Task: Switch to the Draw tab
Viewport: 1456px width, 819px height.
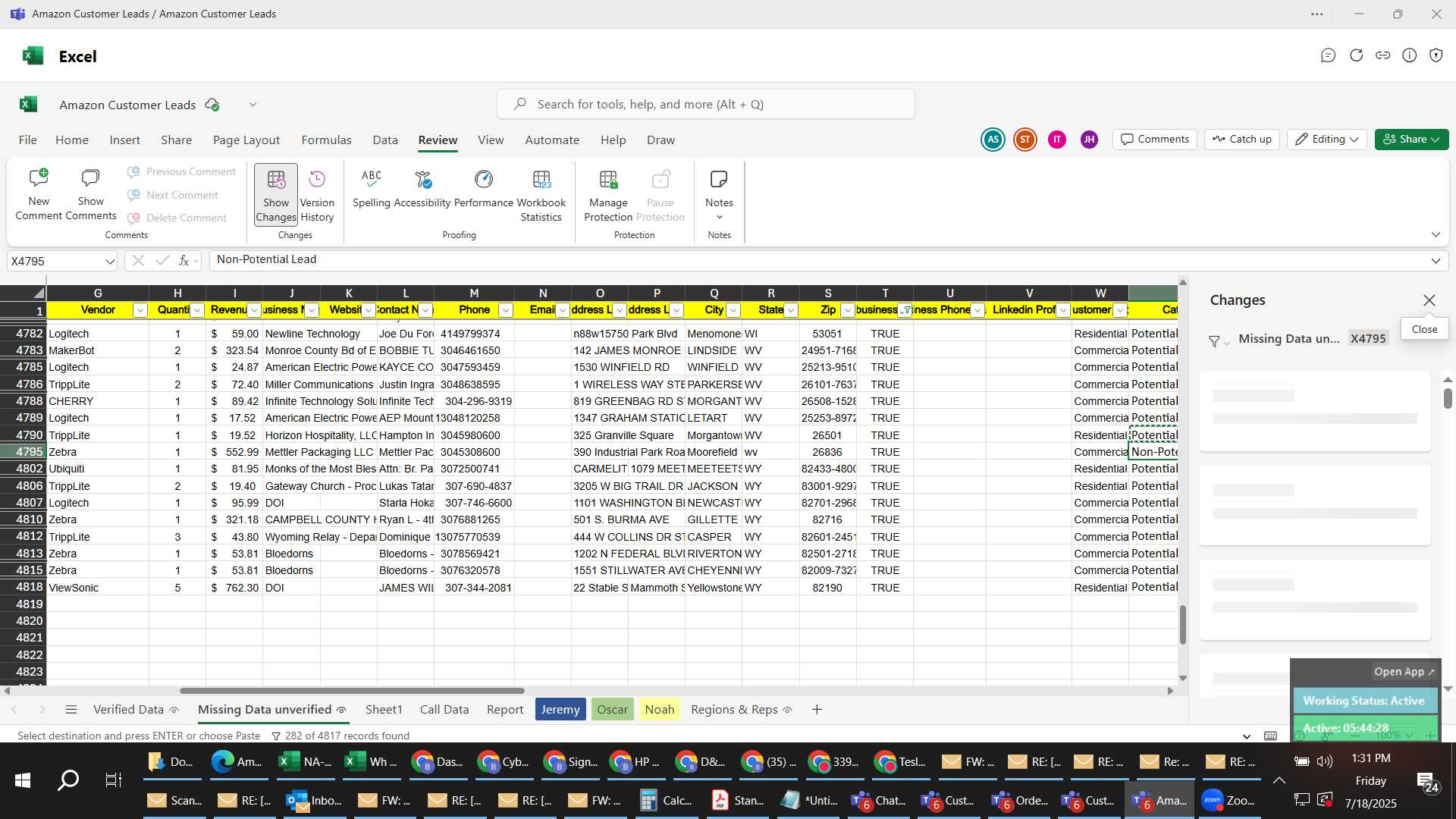Action: (661, 140)
